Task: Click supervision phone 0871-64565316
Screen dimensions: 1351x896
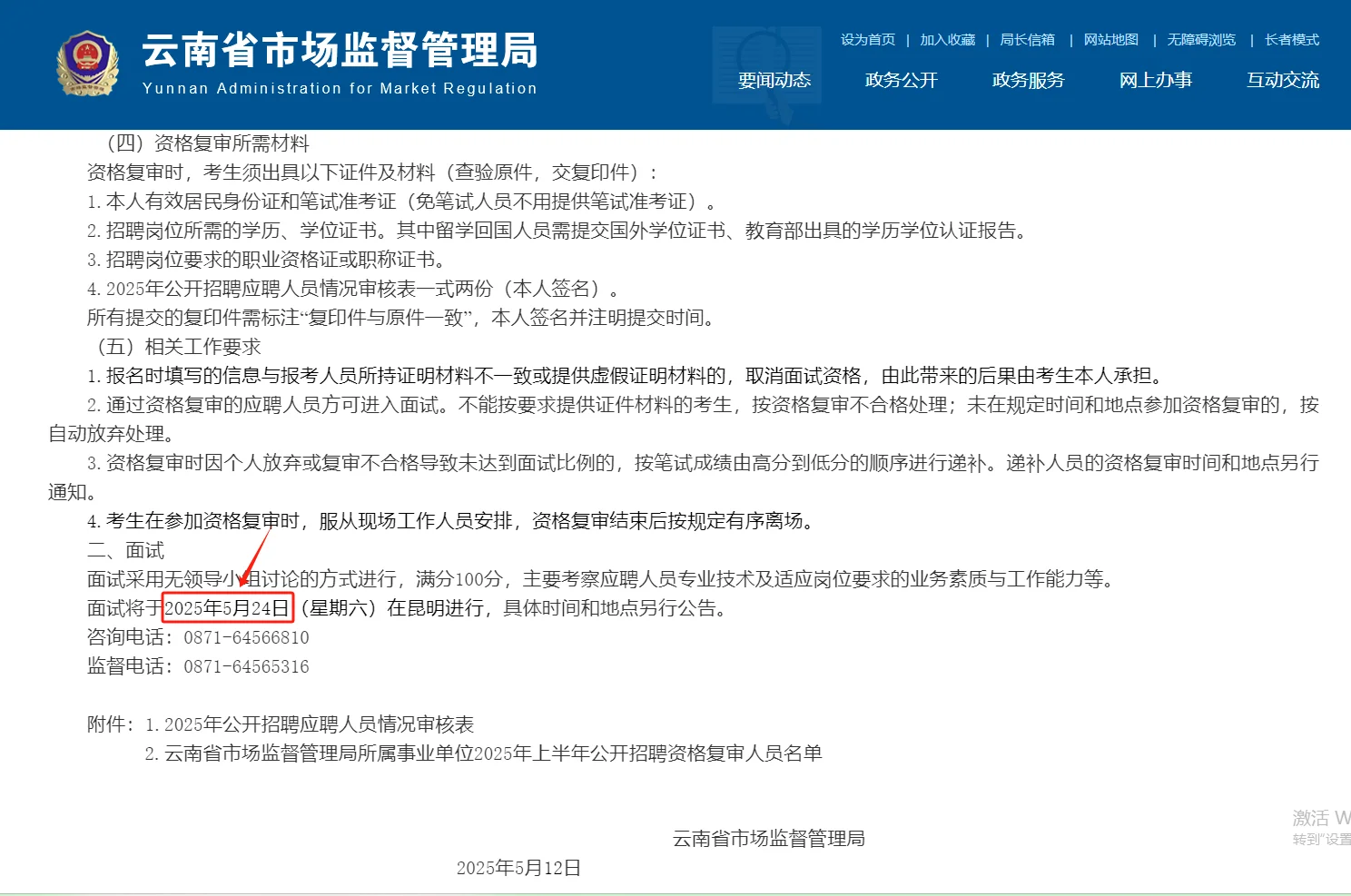Action: point(246,666)
